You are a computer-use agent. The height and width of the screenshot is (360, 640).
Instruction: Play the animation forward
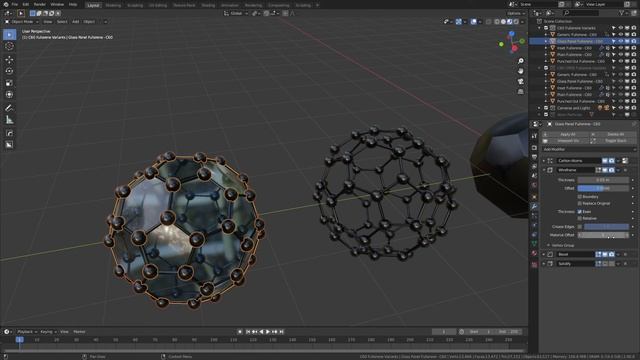tap(268, 332)
